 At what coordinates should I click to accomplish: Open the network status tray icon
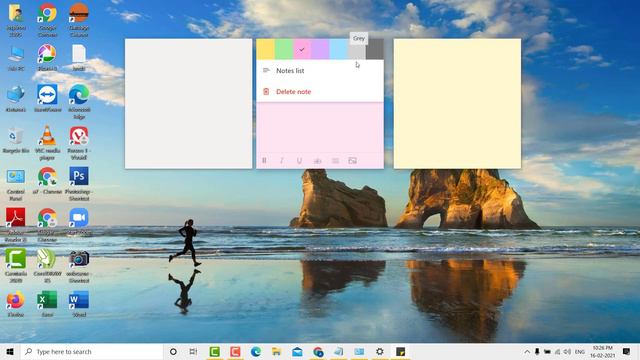558,351
